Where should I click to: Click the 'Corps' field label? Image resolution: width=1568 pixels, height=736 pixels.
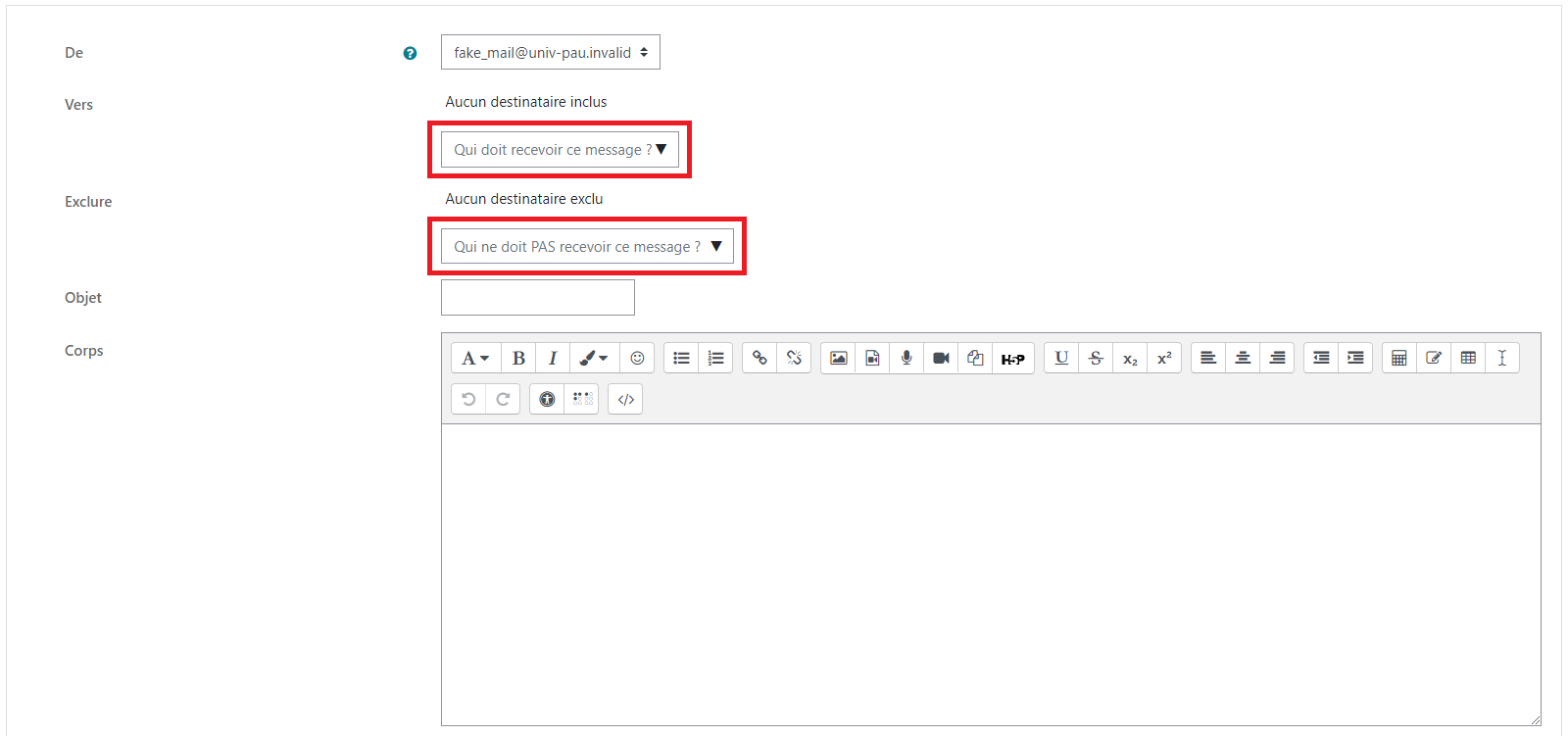84,351
